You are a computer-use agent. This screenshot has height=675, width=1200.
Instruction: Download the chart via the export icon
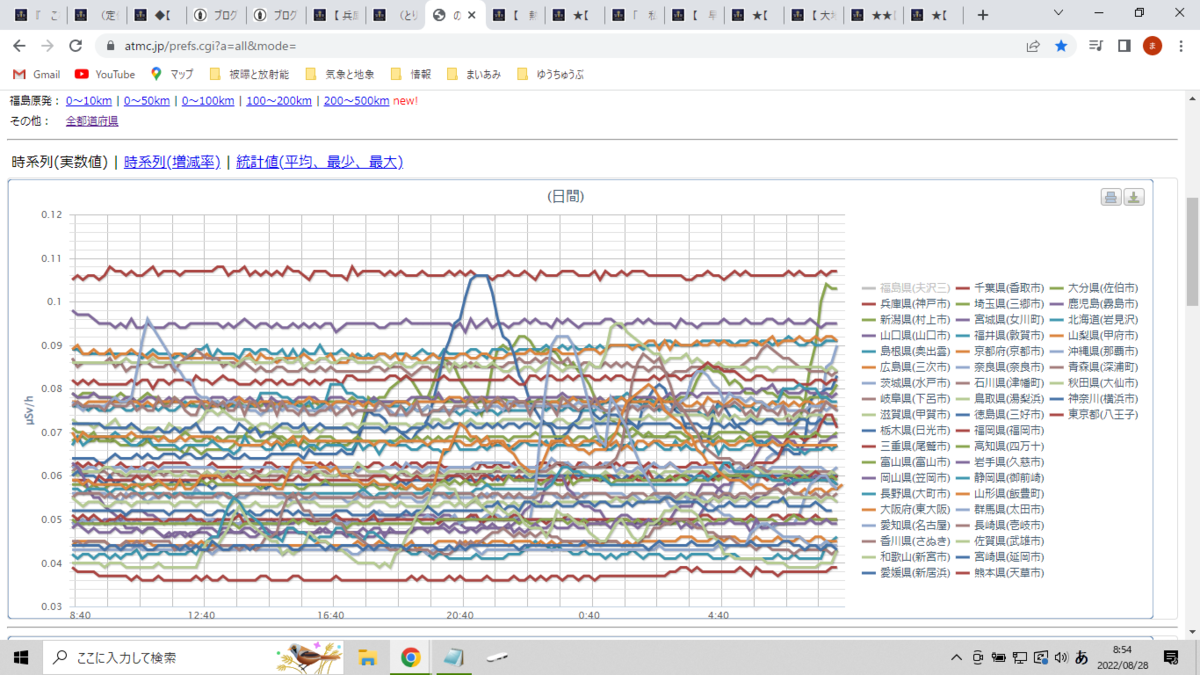click(1133, 197)
